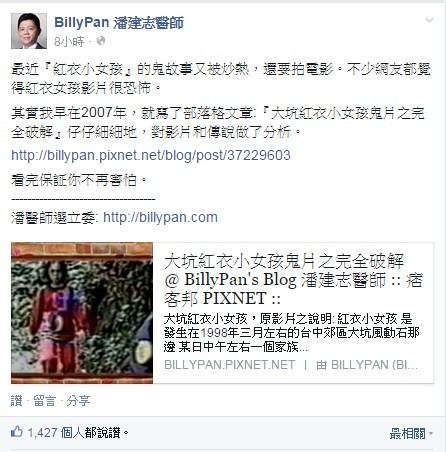Viewport: 446px width, 452px height.
Task: Click the article description snippet text
Action: click(291, 333)
